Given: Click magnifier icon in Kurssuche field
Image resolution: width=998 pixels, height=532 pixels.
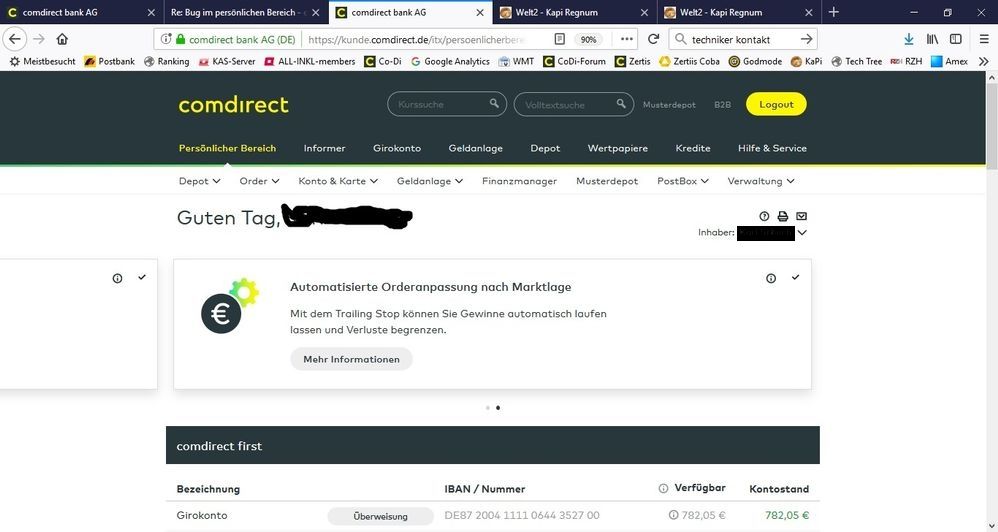Looking at the screenshot, I should [494, 104].
